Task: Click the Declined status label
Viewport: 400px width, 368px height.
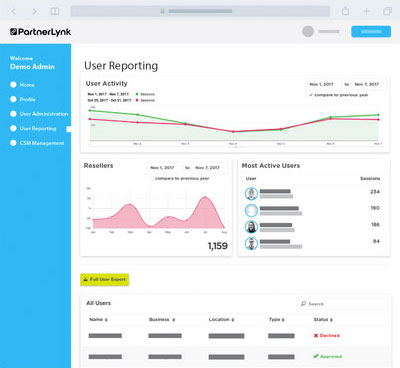Action: tap(330, 336)
